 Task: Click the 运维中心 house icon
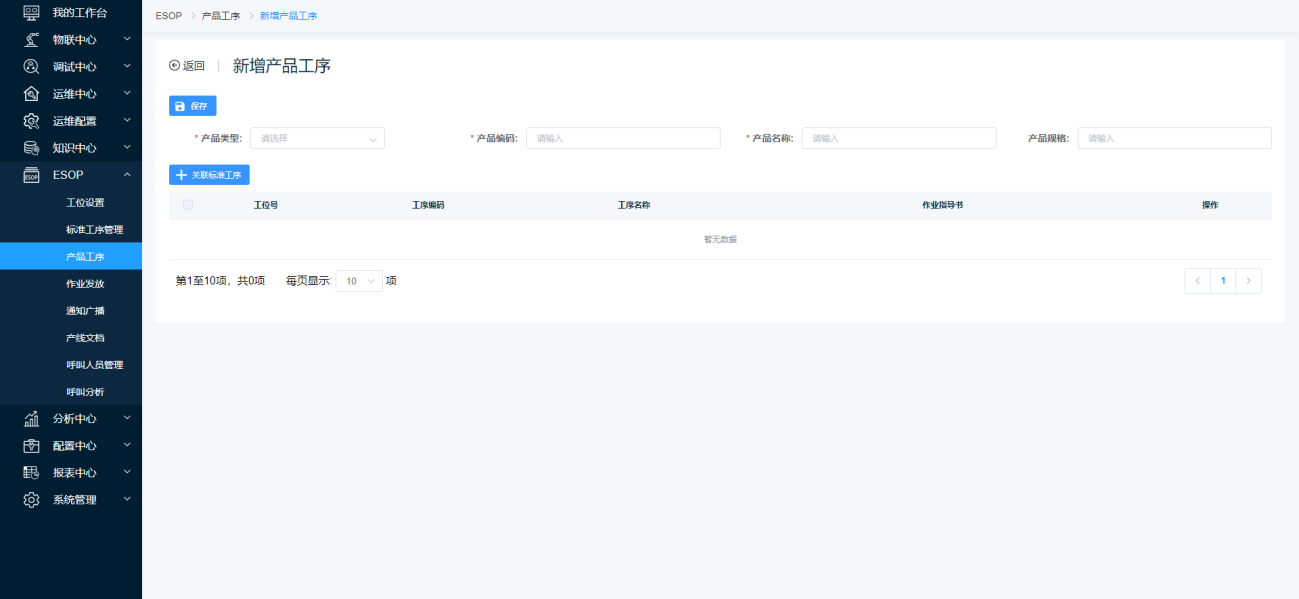point(31,94)
